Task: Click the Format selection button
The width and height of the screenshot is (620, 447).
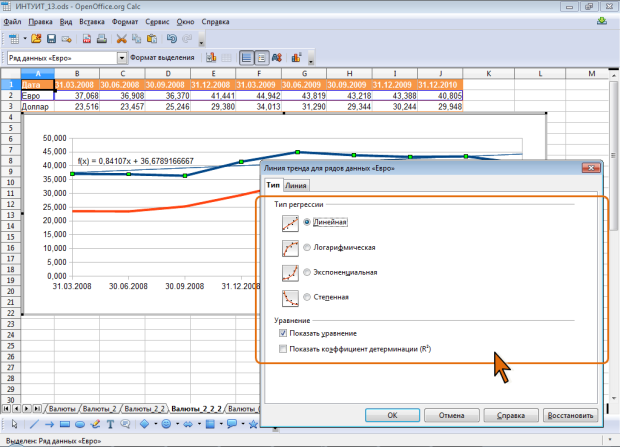Action: (x=162, y=58)
